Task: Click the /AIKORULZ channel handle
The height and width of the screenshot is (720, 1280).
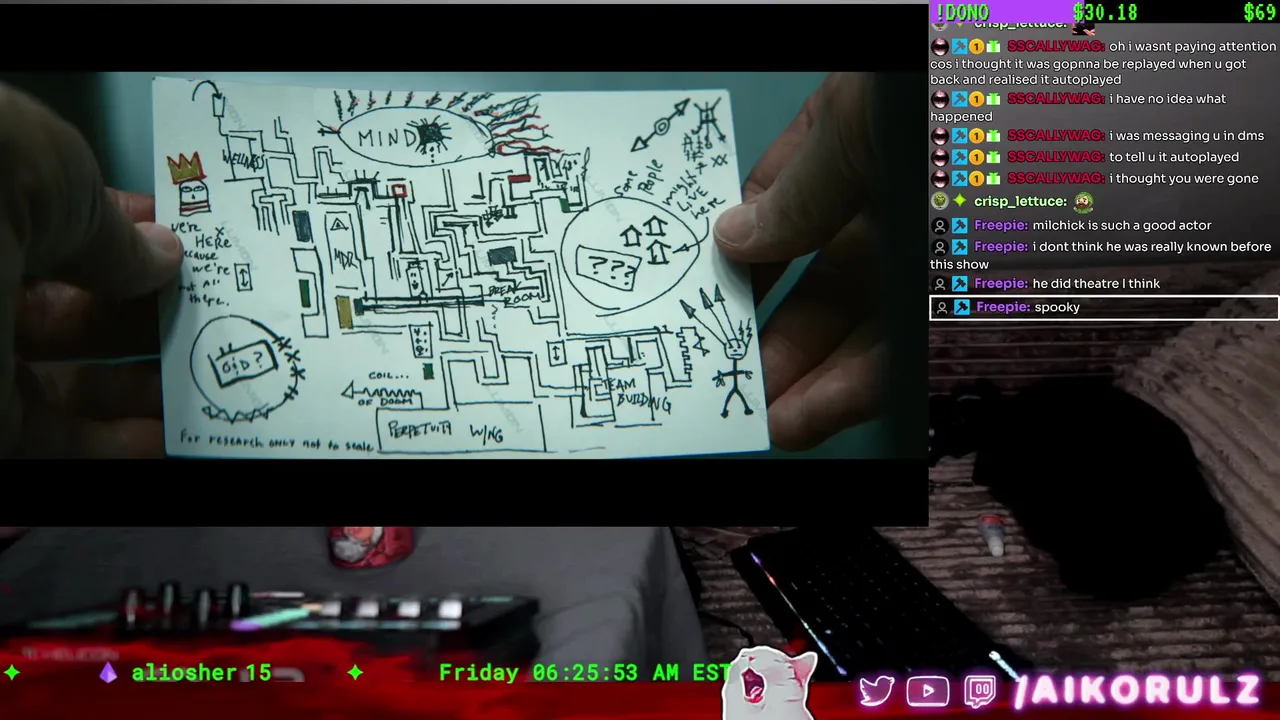Action: pos(1137,690)
